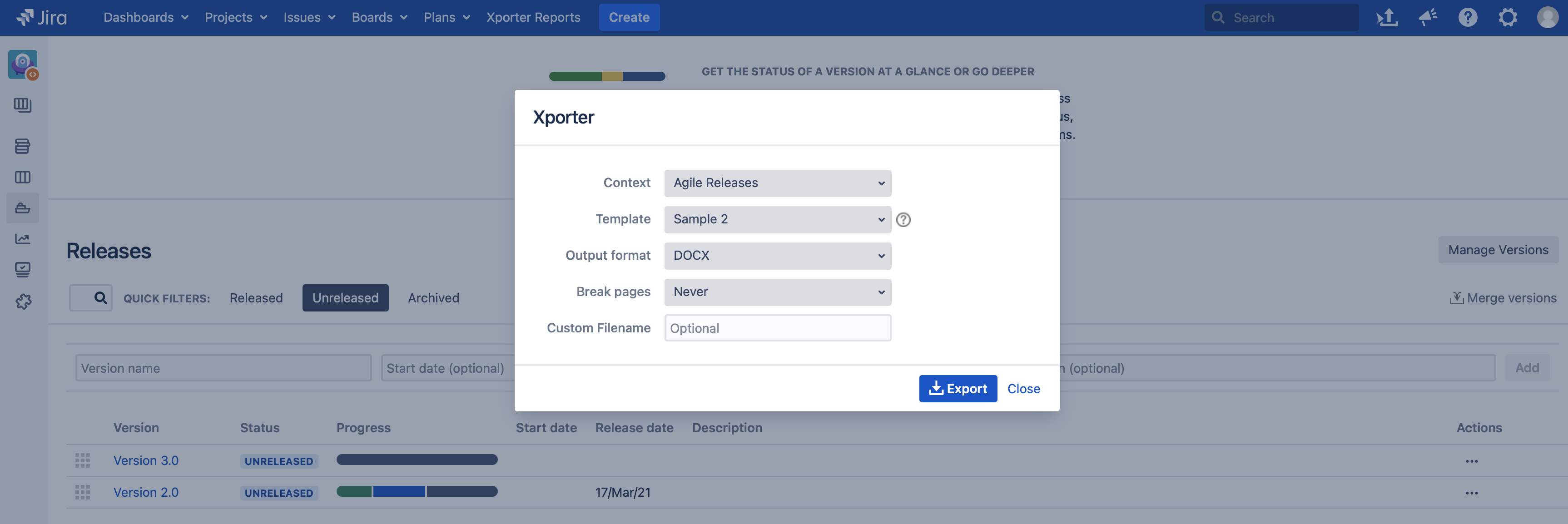
Task: Click the help question mark in header
Action: pyautogui.click(x=1468, y=17)
